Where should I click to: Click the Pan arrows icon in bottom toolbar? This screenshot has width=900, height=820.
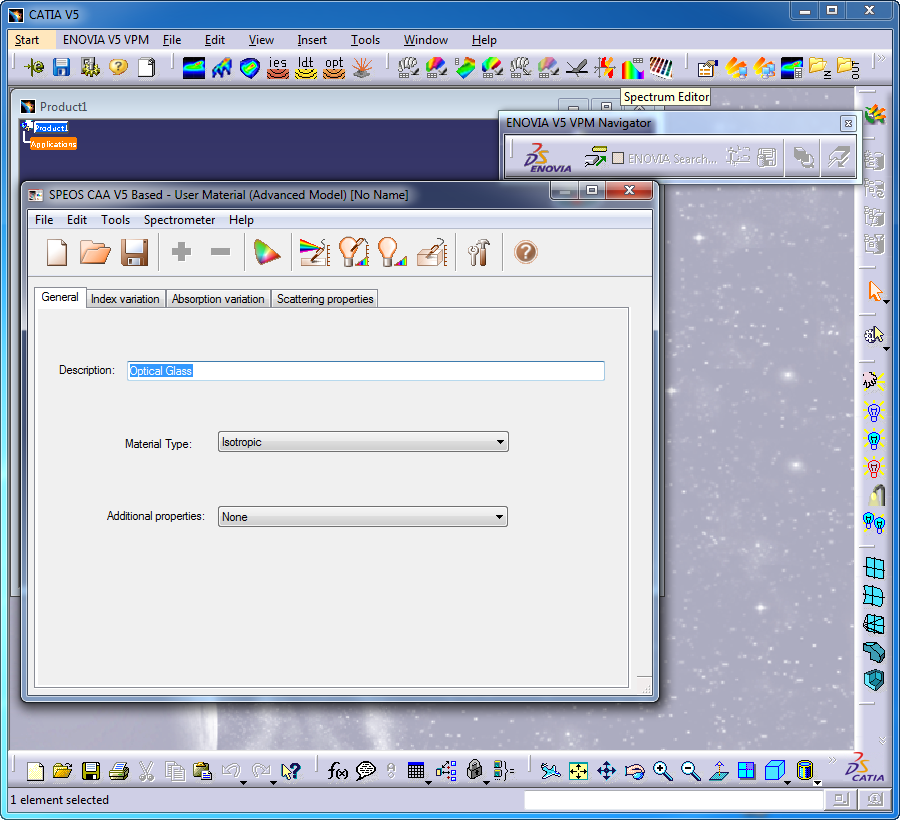[607, 771]
